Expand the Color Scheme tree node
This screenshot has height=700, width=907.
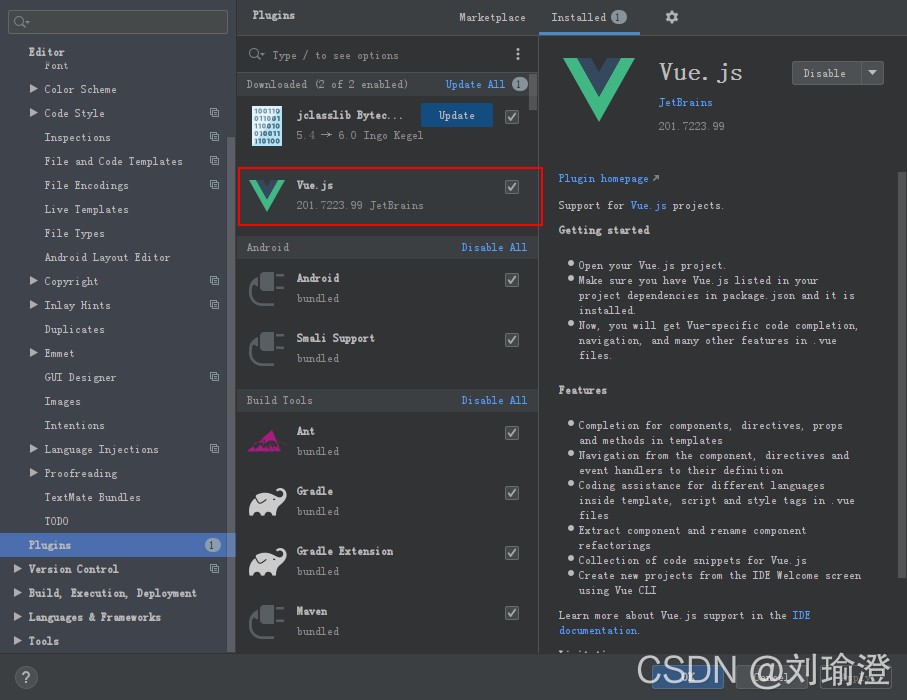pyautogui.click(x=34, y=89)
